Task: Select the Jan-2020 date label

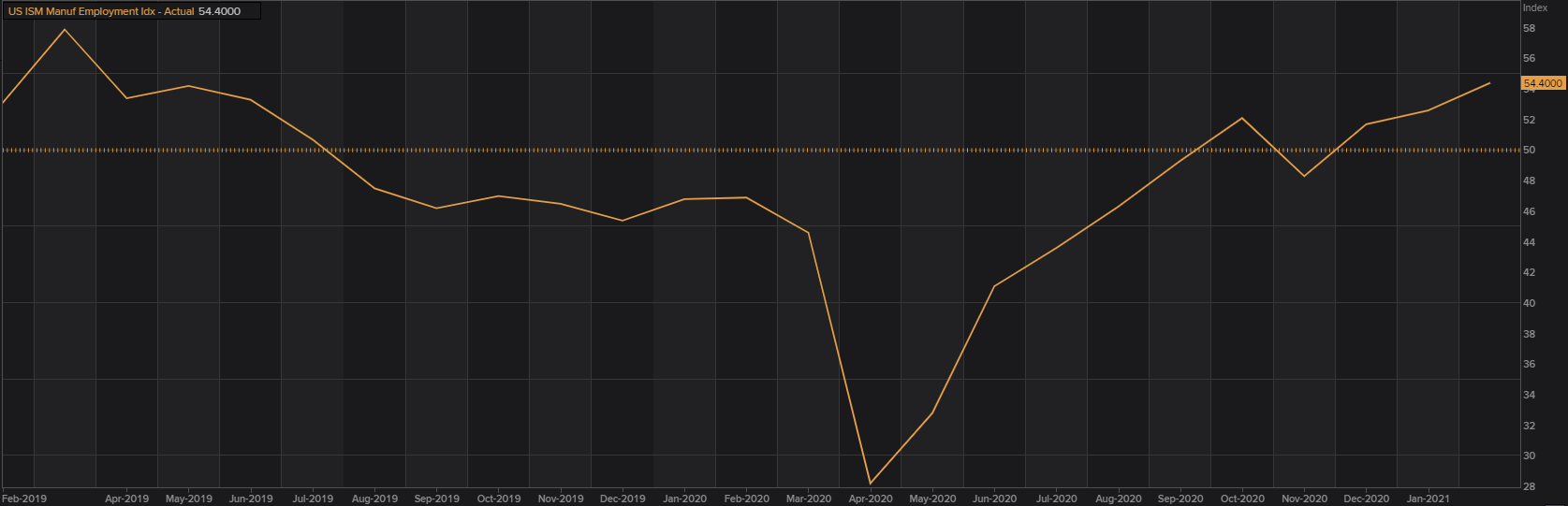Action: (x=685, y=499)
